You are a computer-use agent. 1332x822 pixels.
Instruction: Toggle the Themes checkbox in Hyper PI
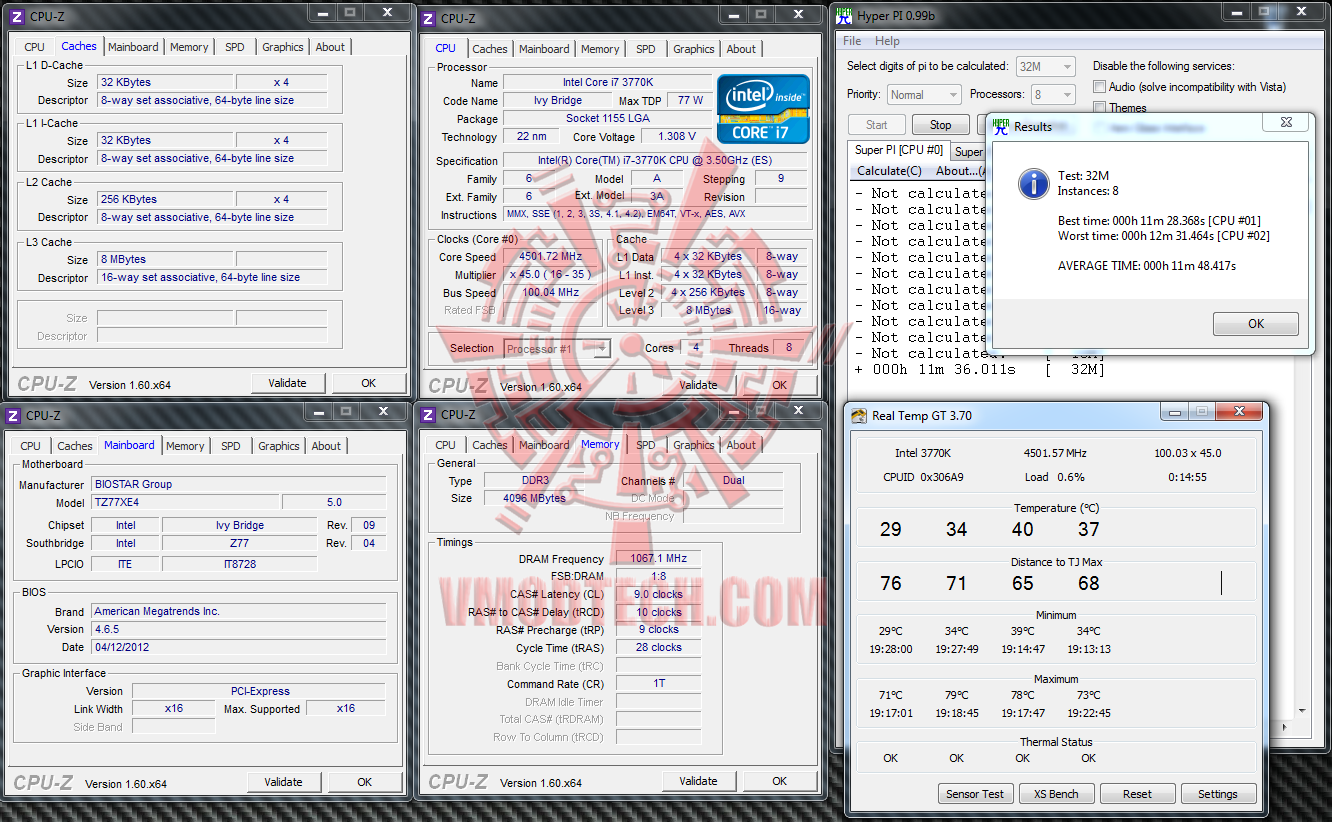point(1100,108)
